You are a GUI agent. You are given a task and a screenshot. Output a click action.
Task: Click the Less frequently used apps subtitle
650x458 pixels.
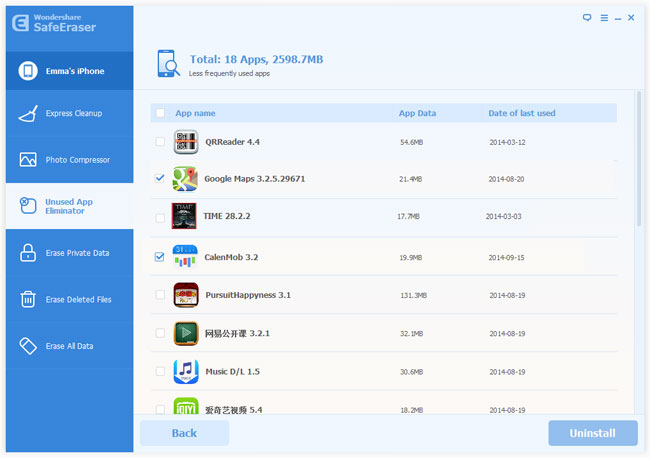point(229,73)
